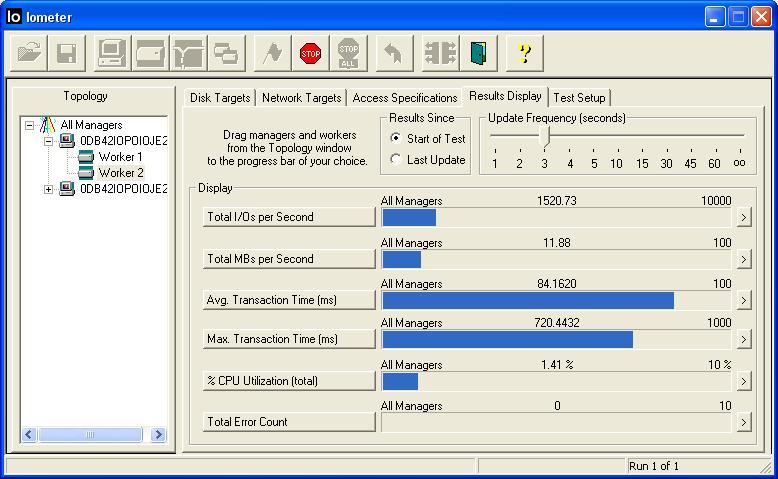Viewport: 778px width, 479px height.
Task: Open Total MBs per Second arrow menu
Action: coord(743,259)
